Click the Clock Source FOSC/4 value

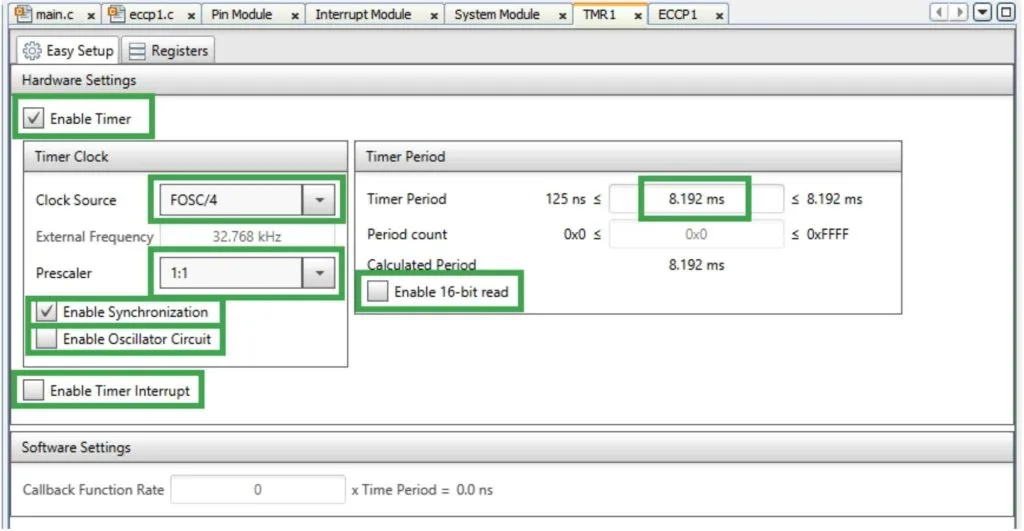click(x=194, y=200)
